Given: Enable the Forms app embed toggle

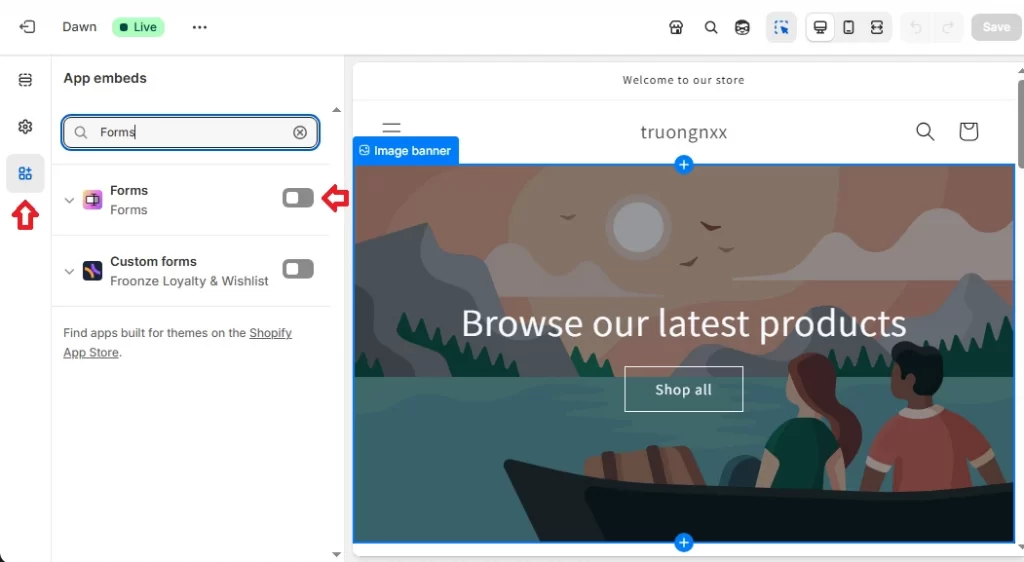Looking at the screenshot, I should [x=298, y=198].
